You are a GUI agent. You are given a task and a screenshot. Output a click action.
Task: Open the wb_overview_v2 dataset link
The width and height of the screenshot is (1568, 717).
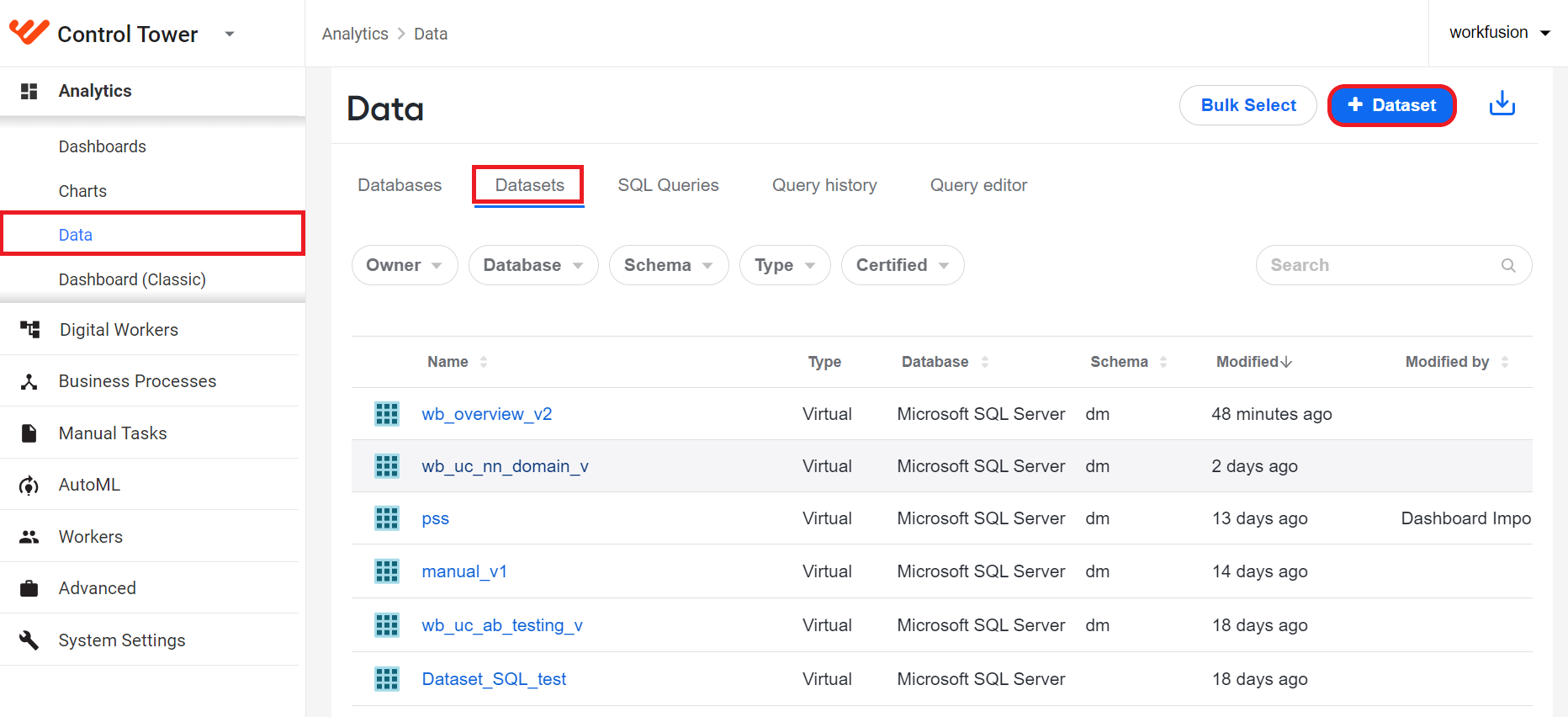[x=487, y=414]
